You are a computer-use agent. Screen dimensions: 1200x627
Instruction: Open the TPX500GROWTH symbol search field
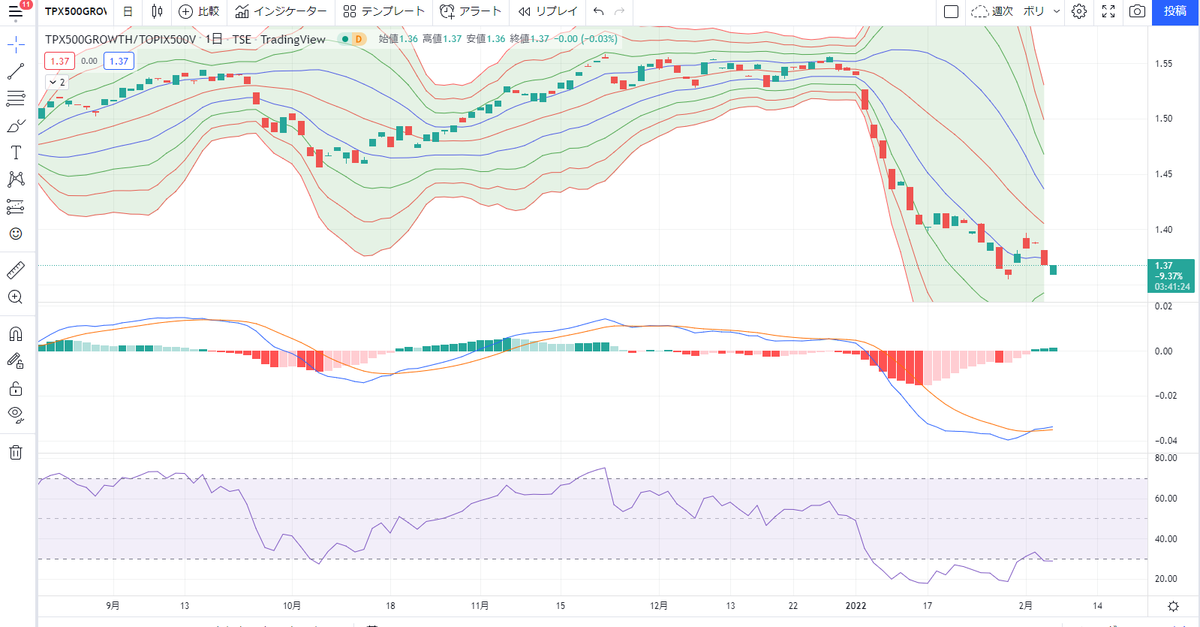click(74, 12)
